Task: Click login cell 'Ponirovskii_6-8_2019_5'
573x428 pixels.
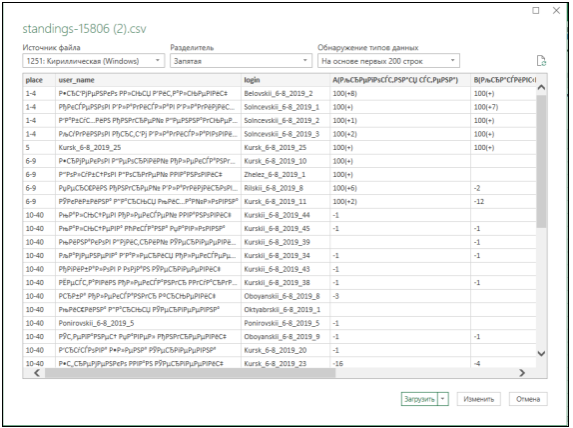Action: 285,323
